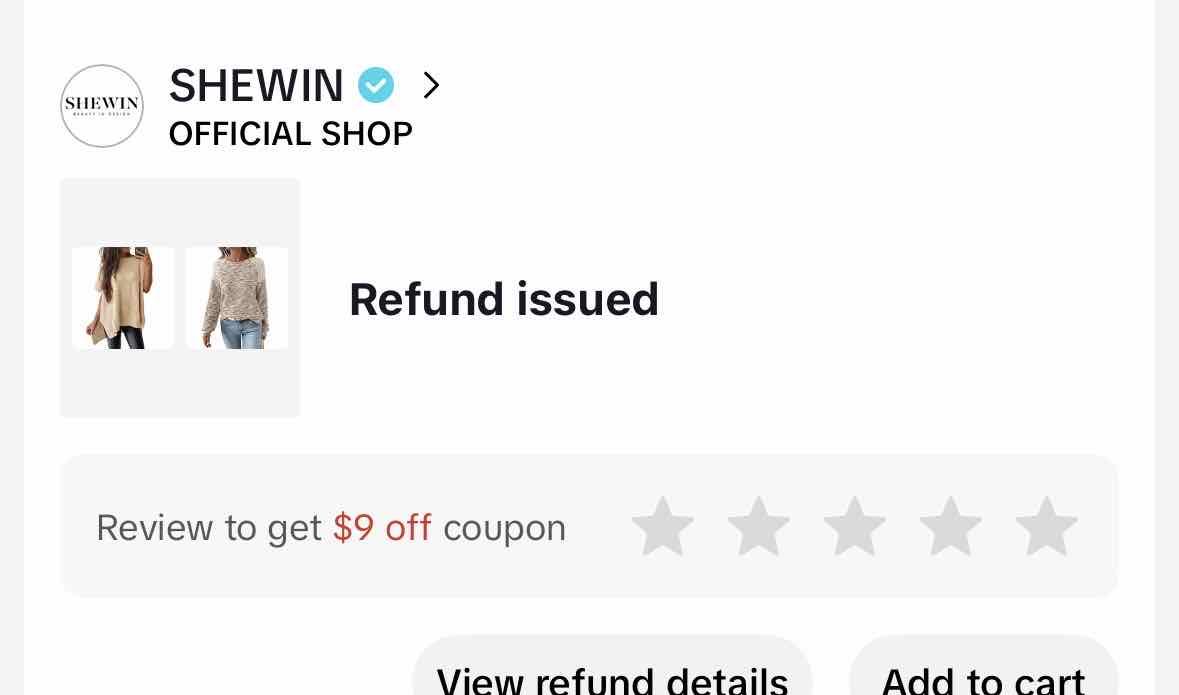Image resolution: width=1179 pixels, height=695 pixels.
Task: Open the beige tunic sweater thumbnail
Action: point(123,298)
